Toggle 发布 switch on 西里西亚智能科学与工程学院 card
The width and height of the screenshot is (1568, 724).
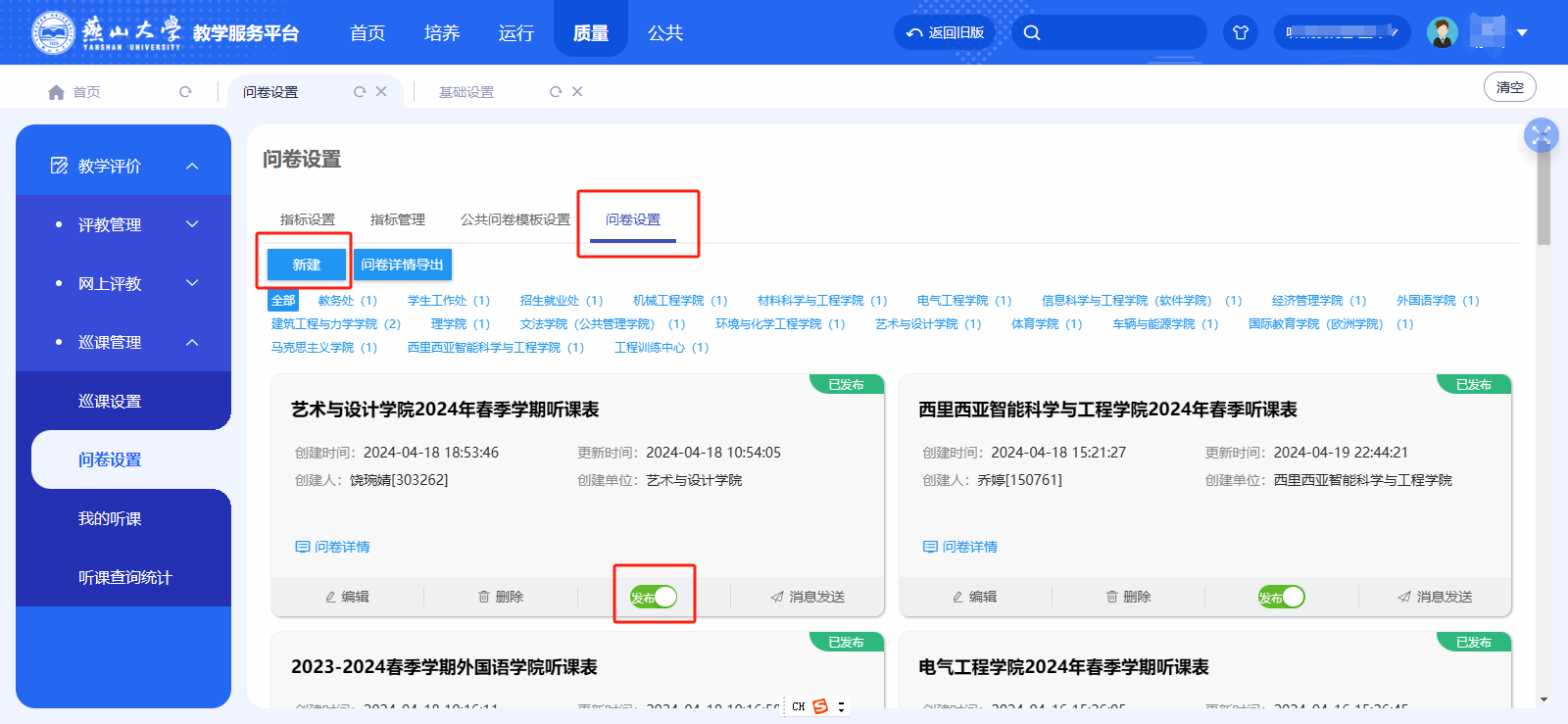(x=1282, y=597)
